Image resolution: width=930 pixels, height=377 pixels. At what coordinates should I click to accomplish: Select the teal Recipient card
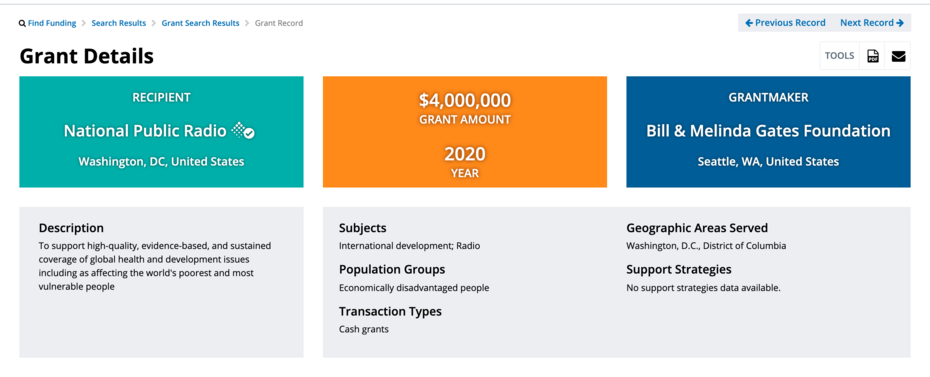tap(161, 132)
